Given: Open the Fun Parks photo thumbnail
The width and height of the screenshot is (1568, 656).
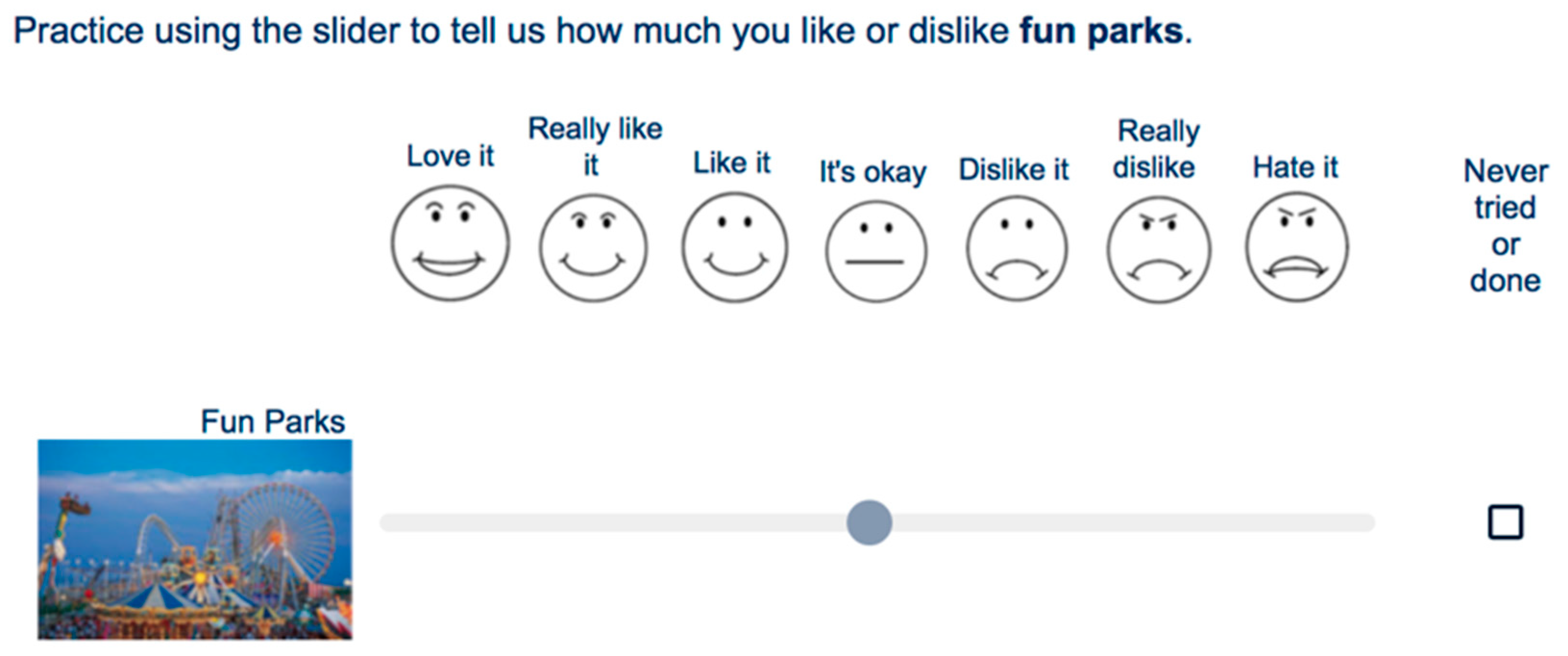Looking at the screenshot, I should point(195,539).
